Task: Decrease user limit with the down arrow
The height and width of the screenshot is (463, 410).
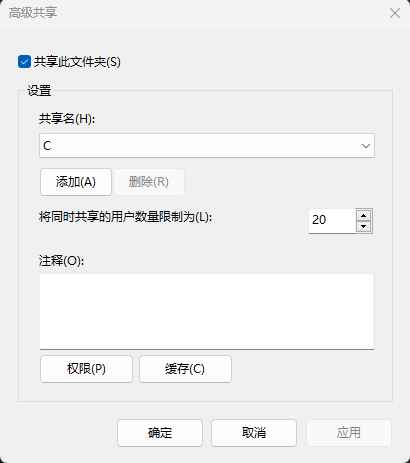Action: 363,227
